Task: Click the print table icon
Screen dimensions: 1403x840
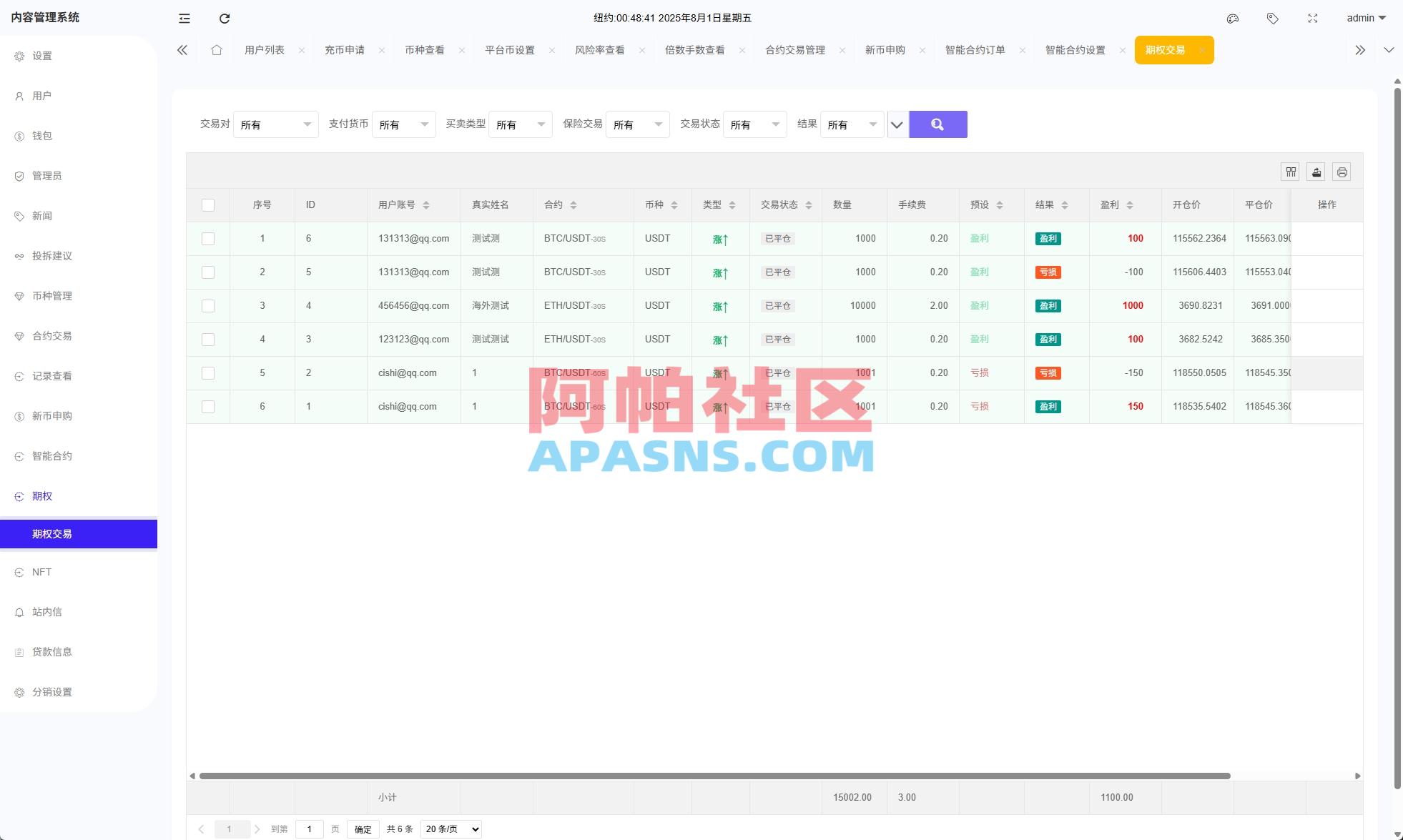Action: [1342, 172]
